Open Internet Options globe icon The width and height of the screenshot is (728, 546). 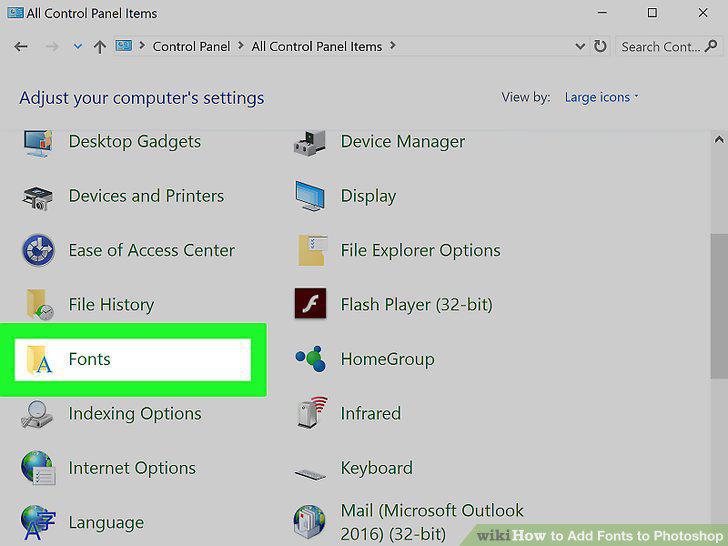click(38, 468)
